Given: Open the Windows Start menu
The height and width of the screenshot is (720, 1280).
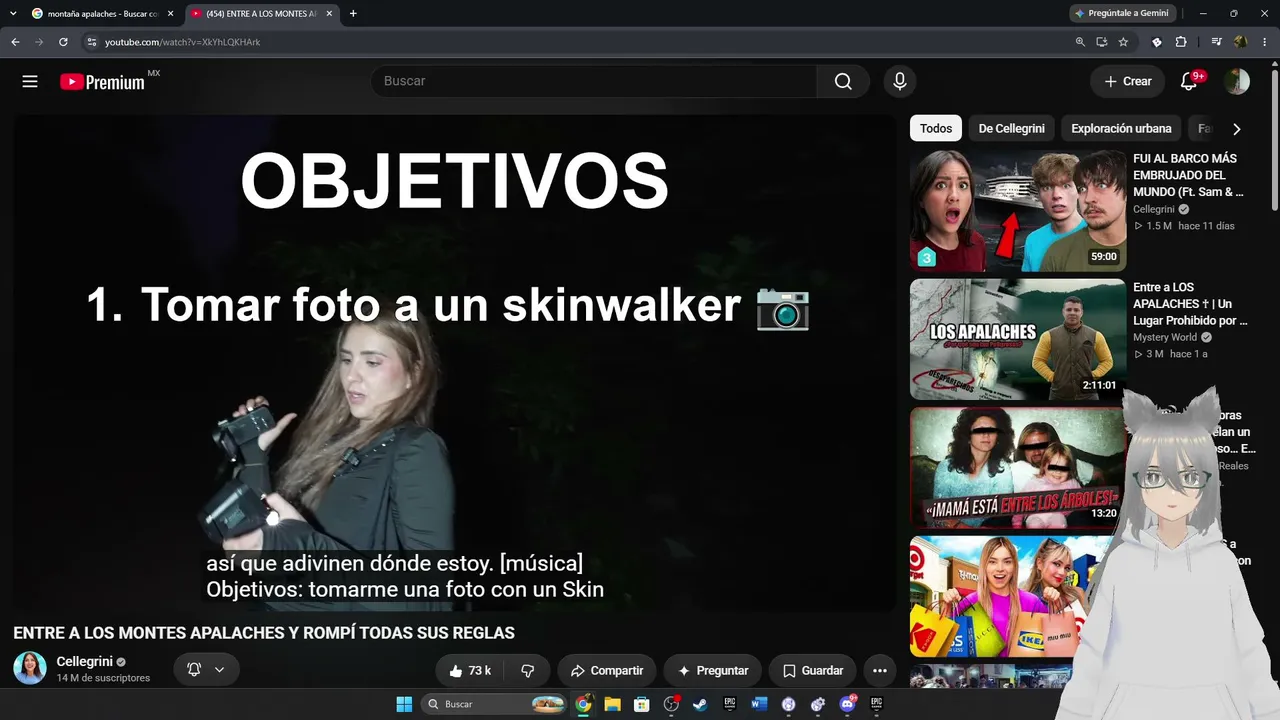Looking at the screenshot, I should (404, 704).
